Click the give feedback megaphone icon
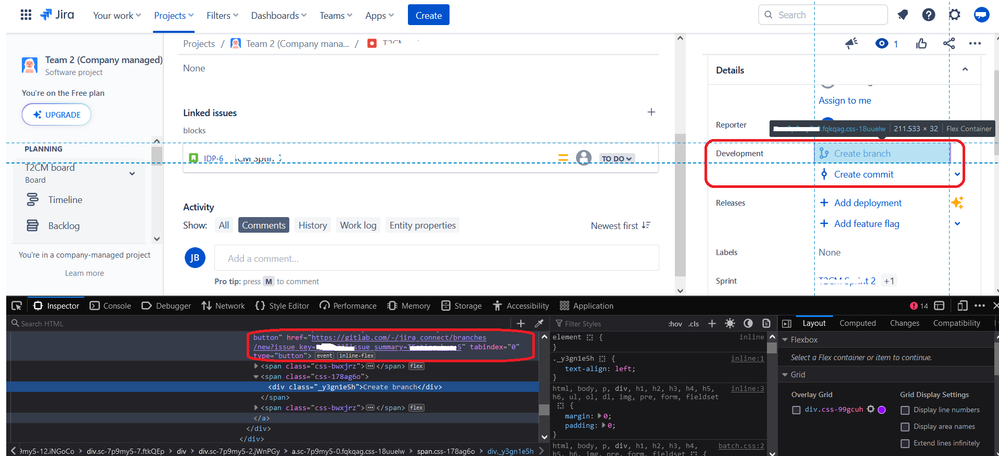The width and height of the screenshot is (999, 456). click(852, 43)
